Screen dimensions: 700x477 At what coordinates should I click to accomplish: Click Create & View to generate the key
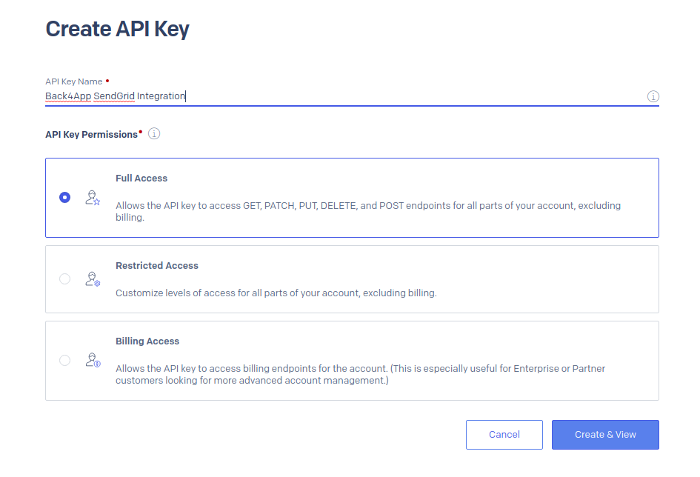pyautogui.click(x=605, y=435)
